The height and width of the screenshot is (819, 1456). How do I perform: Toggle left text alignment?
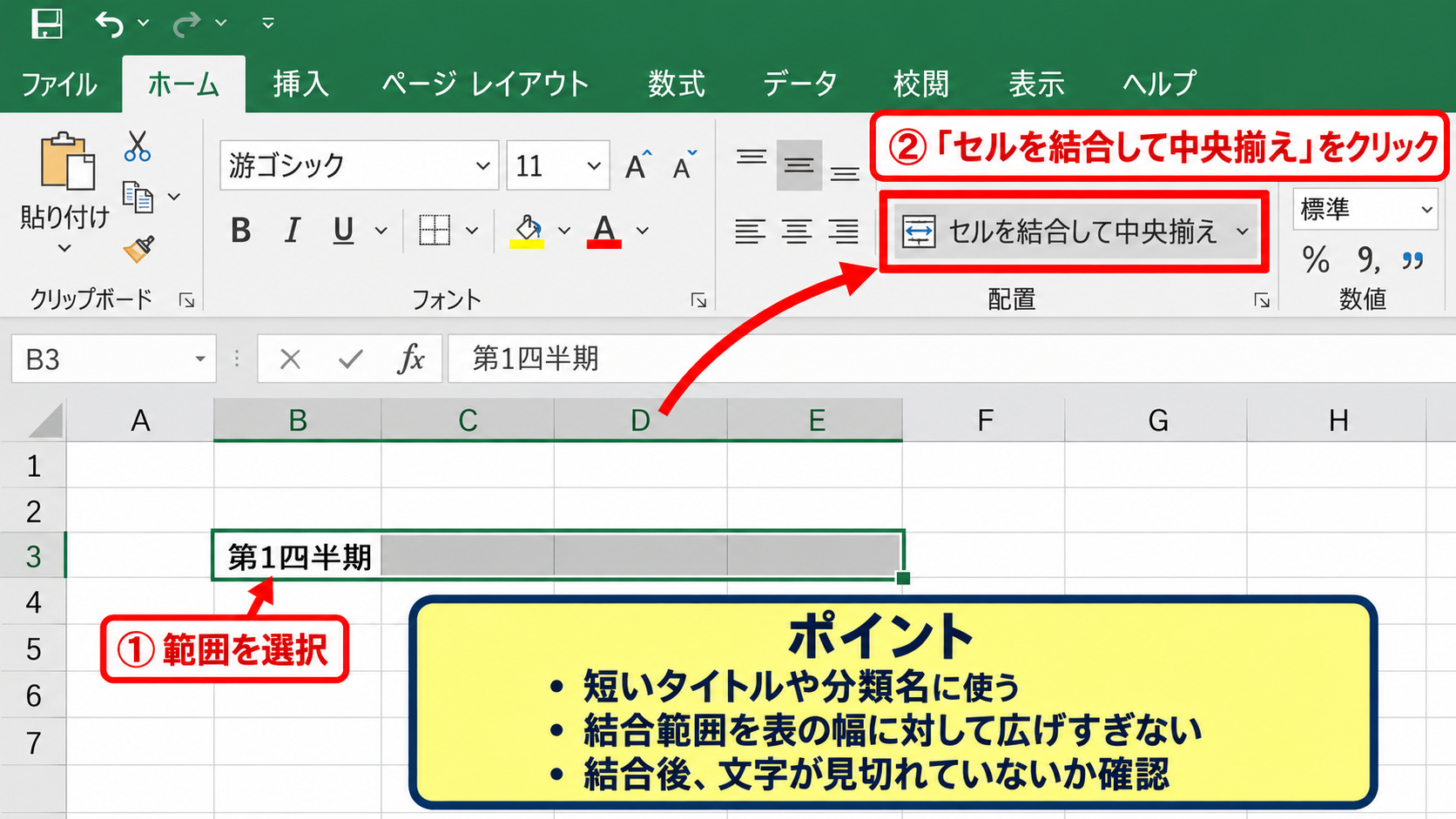pos(750,232)
